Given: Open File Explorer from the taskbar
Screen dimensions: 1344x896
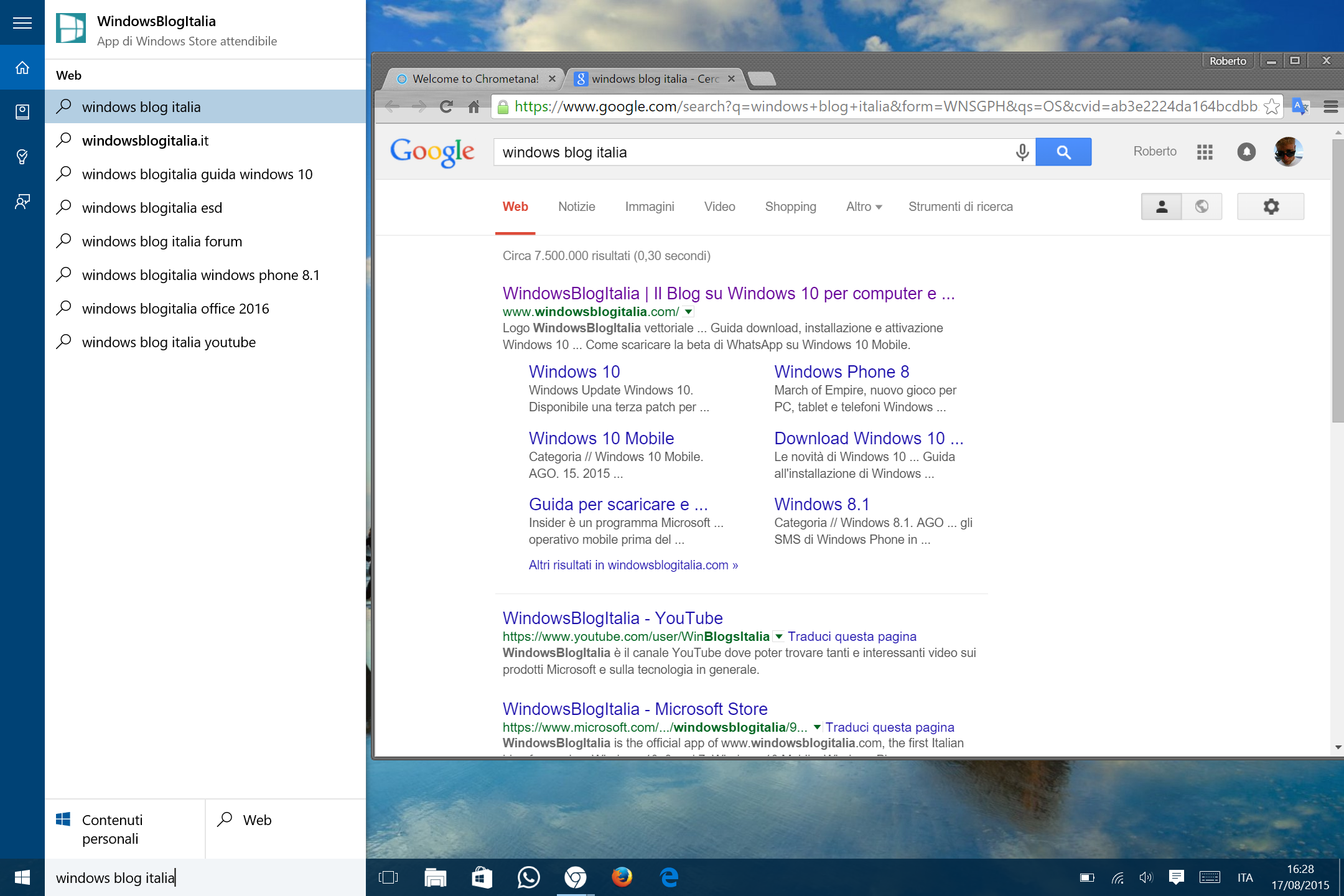Looking at the screenshot, I should point(435,877).
